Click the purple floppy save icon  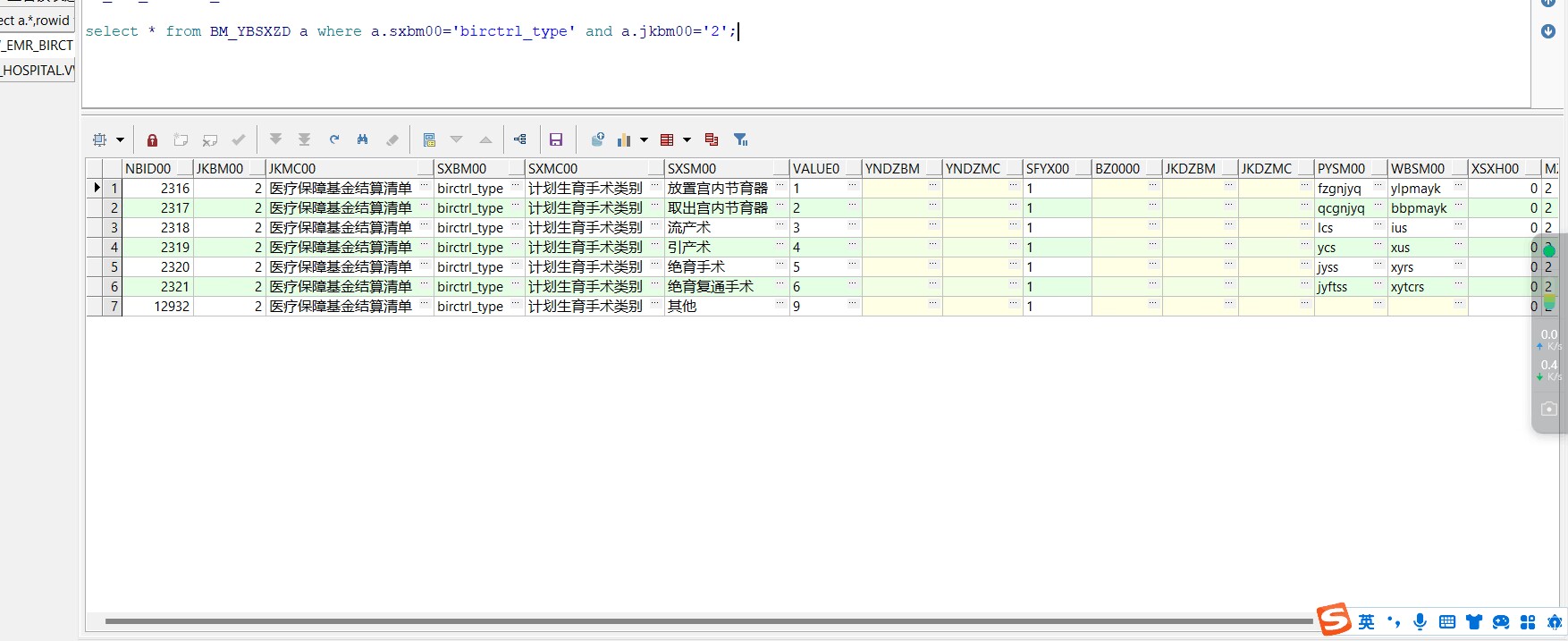(556, 139)
